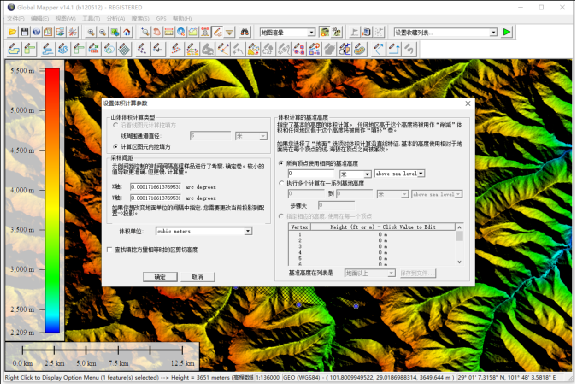Viewport: 575px width, 384px height.
Task: Click the leftmost digitizer row area icon
Action: coord(14,49)
